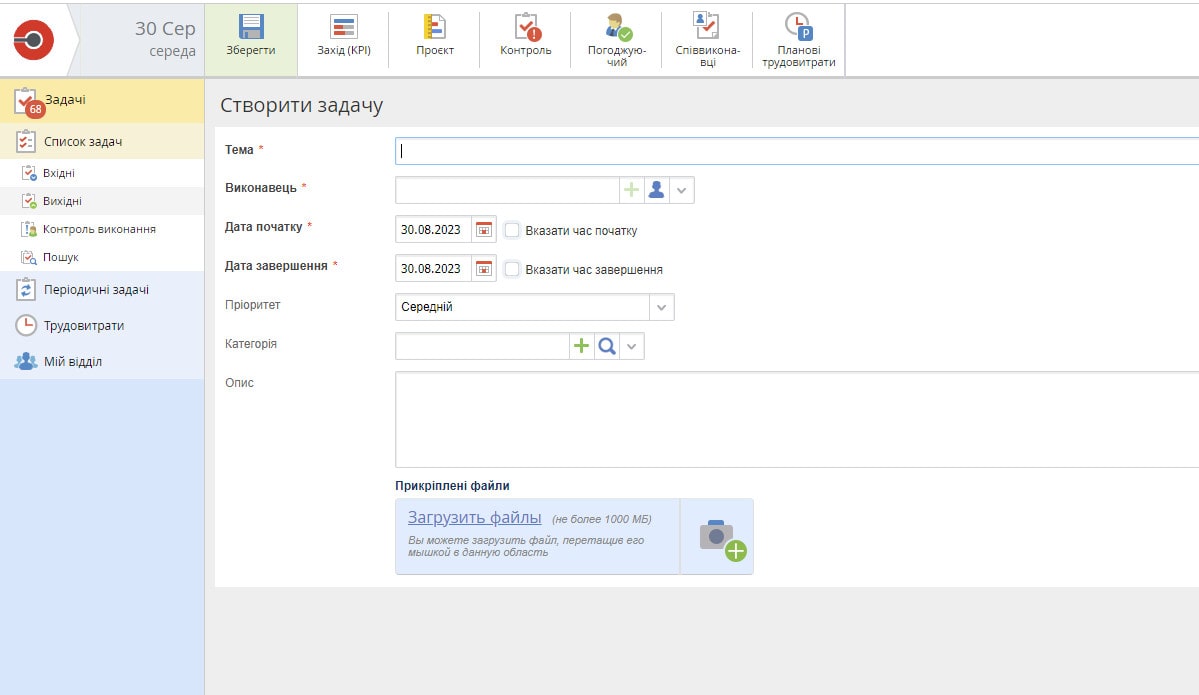Select the Контроль toolbar icon
Image resolution: width=1199 pixels, height=695 pixels.
pos(525,28)
